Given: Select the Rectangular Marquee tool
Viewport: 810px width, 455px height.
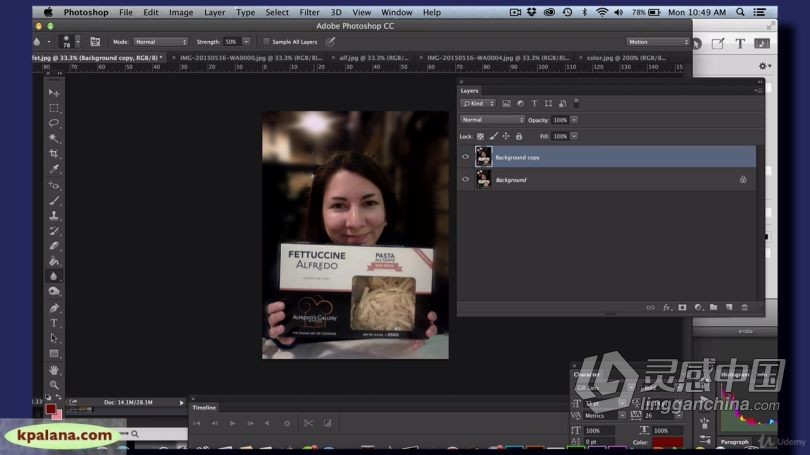Looking at the screenshot, I should coord(54,108).
